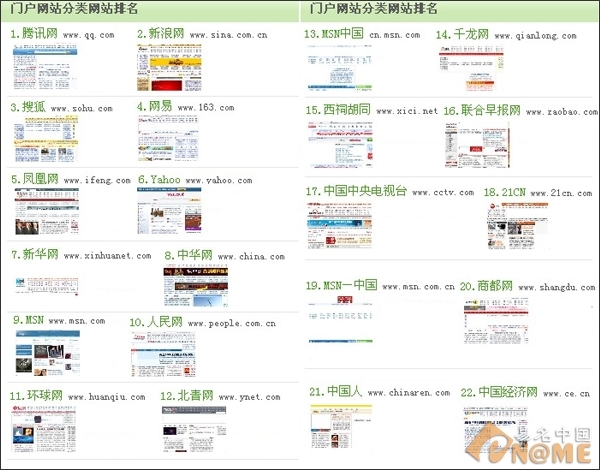This screenshot has width=600, height=470.
Task: Select the www.cctv.com URL text
Action: click(x=443, y=193)
